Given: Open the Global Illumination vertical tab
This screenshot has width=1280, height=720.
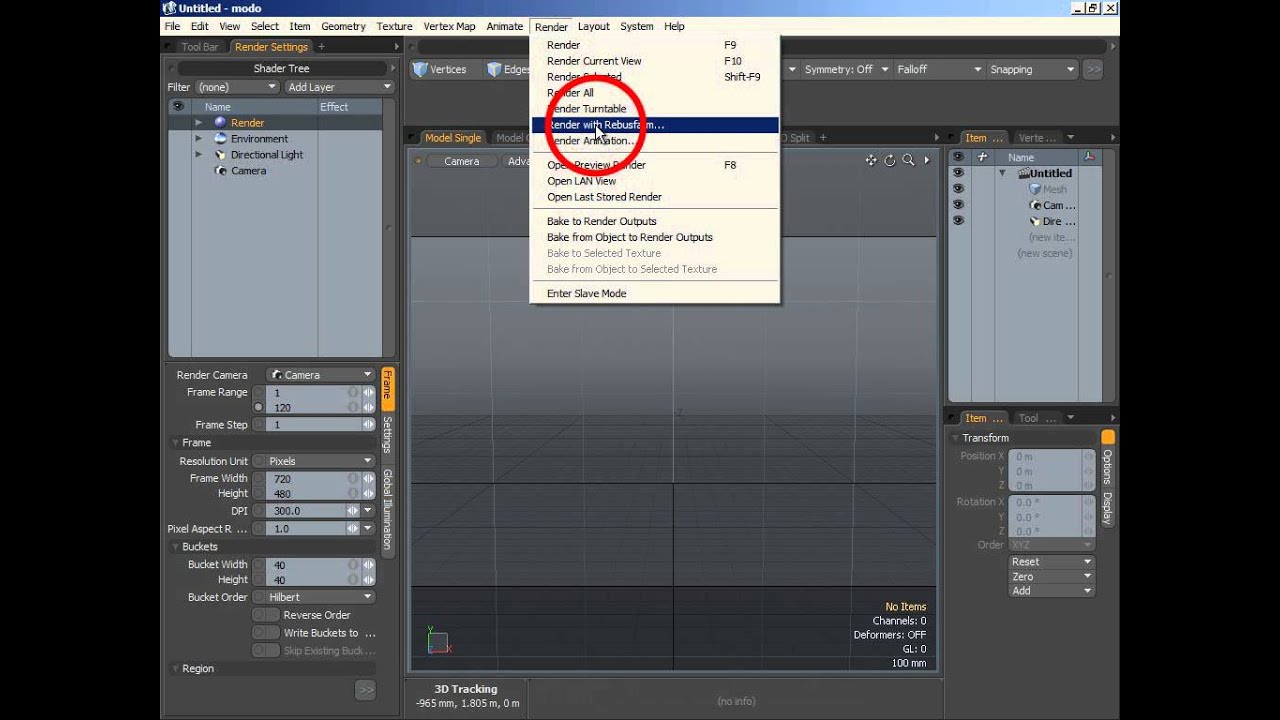Looking at the screenshot, I should 388,508.
